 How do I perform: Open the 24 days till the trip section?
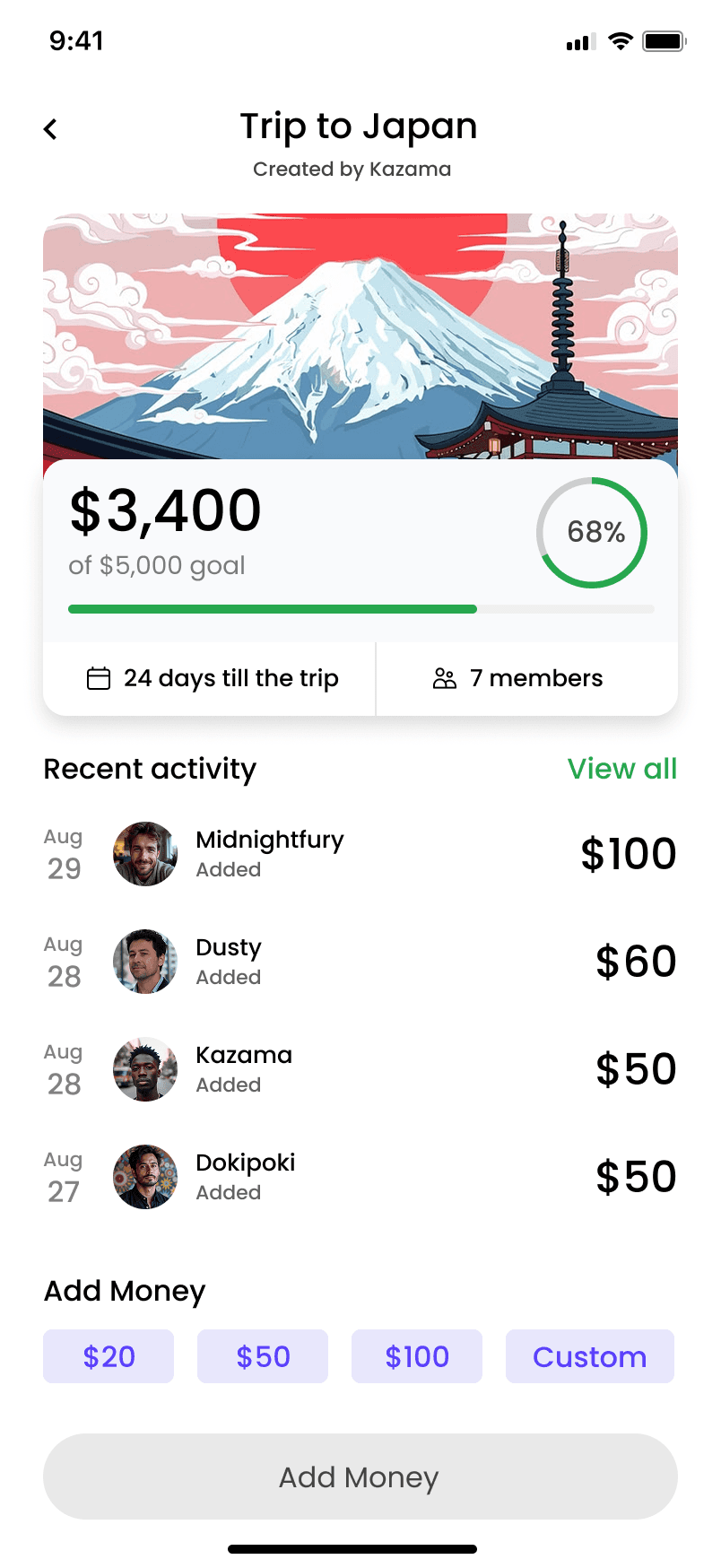(209, 679)
